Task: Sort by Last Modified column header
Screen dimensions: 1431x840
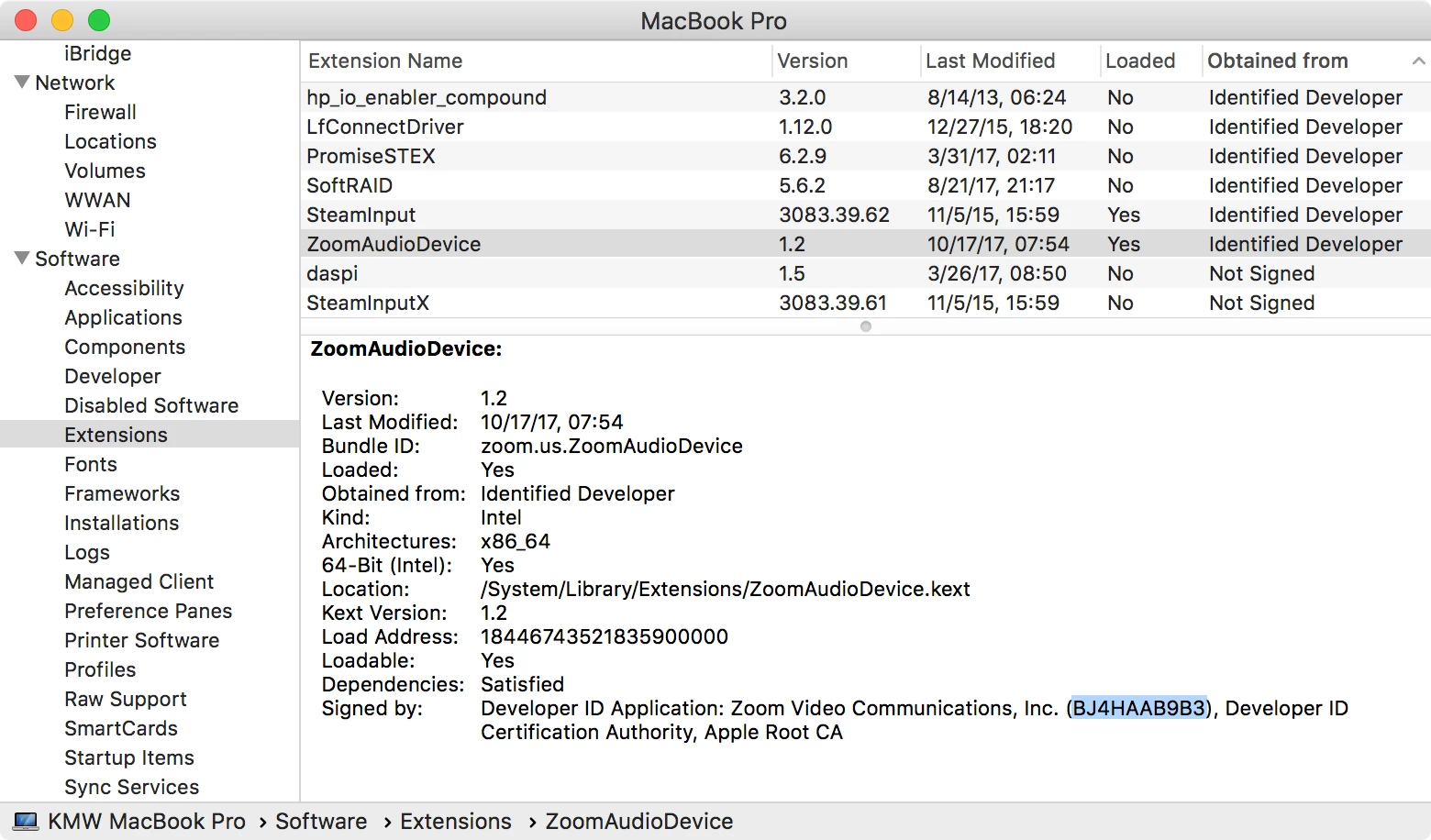Action: [1010, 61]
